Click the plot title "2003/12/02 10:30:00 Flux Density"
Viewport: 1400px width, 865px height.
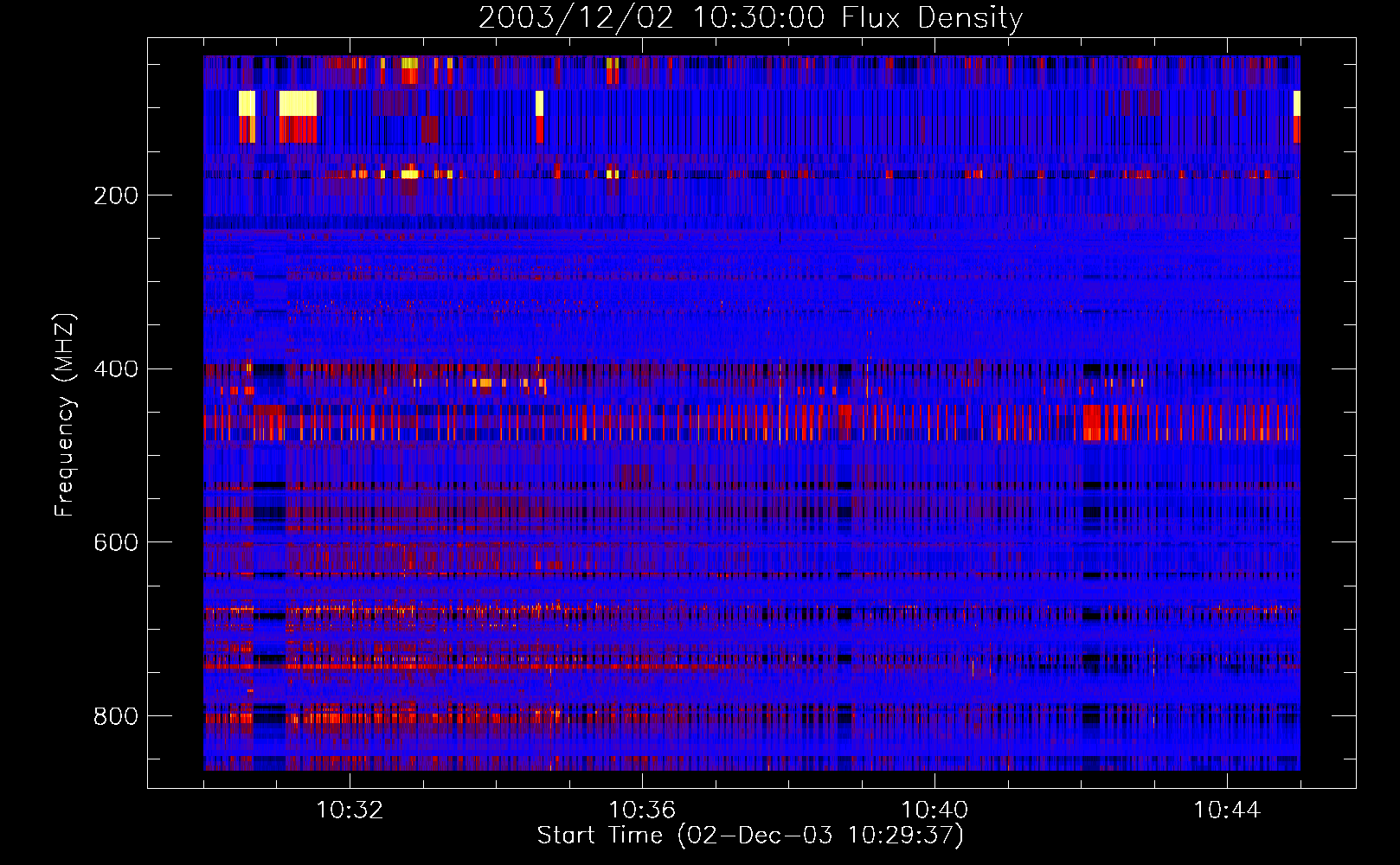coord(750,17)
